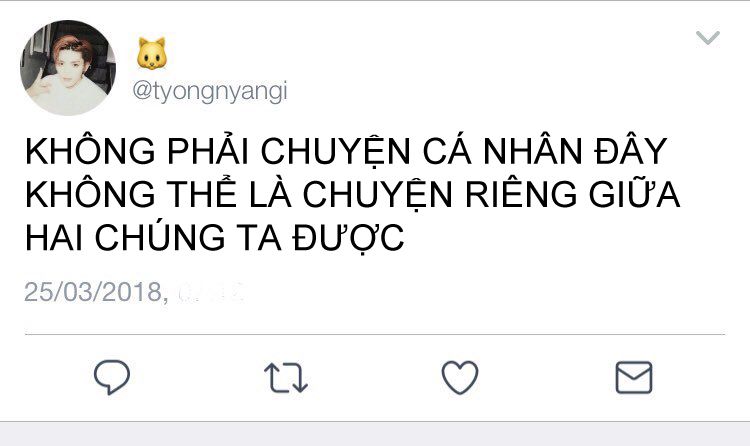Click the words HAI CHÚNG TA ĐƯỢC
Image resolution: width=750 pixels, height=446 pixels.
pos(215,237)
